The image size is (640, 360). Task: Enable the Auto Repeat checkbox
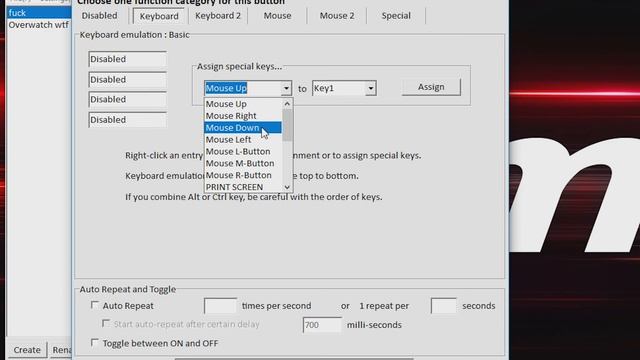[95, 305]
